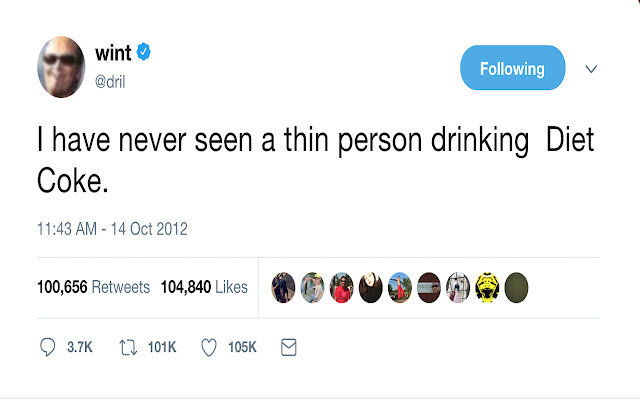Click the envelope direct message icon

(288, 347)
